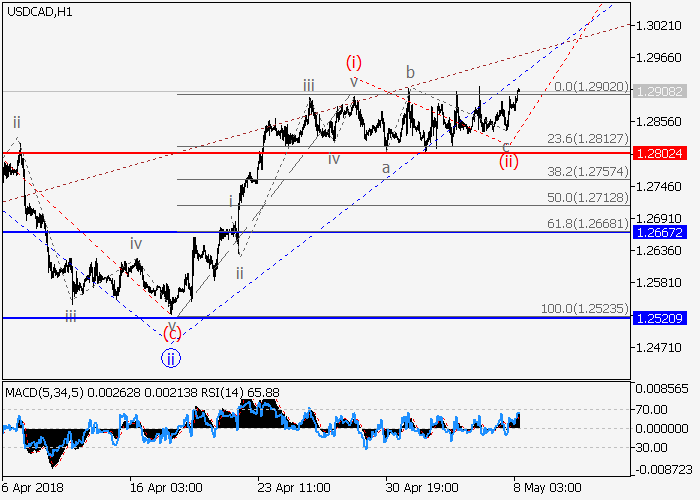The height and width of the screenshot is (500, 700).
Task: Select the red (ii) wave label
Action: [509, 161]
